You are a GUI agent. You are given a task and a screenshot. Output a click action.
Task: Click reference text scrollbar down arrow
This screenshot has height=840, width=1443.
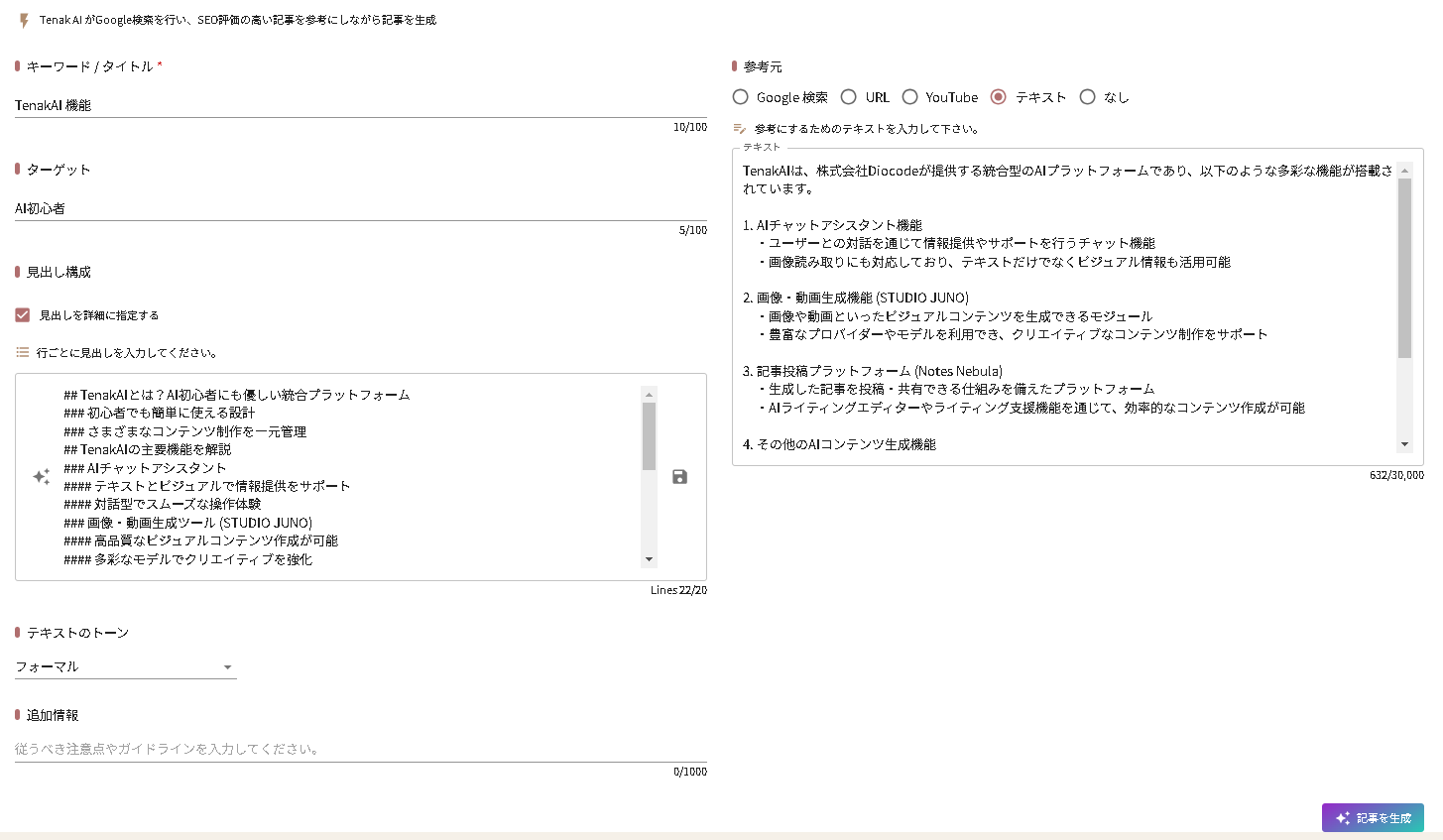pyautogui.click(x=1404, y=444)
